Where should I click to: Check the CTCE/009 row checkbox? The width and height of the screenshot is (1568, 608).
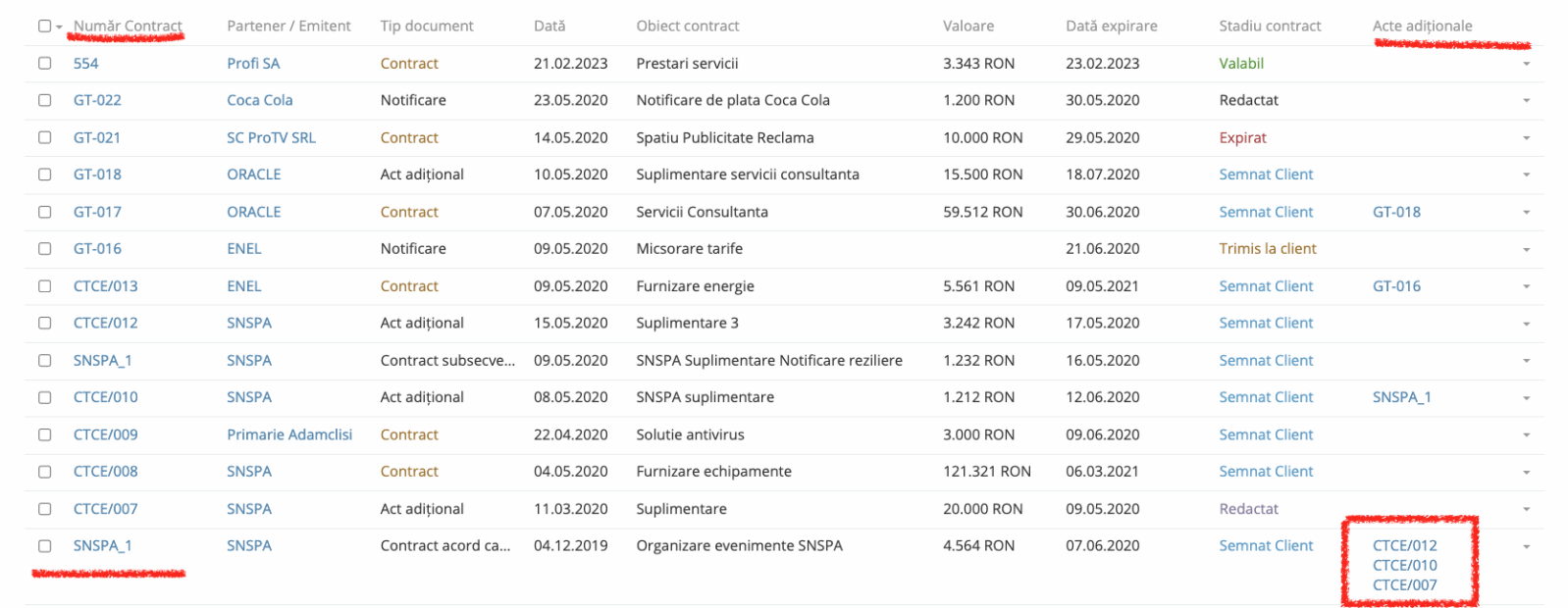click(44, 434)
